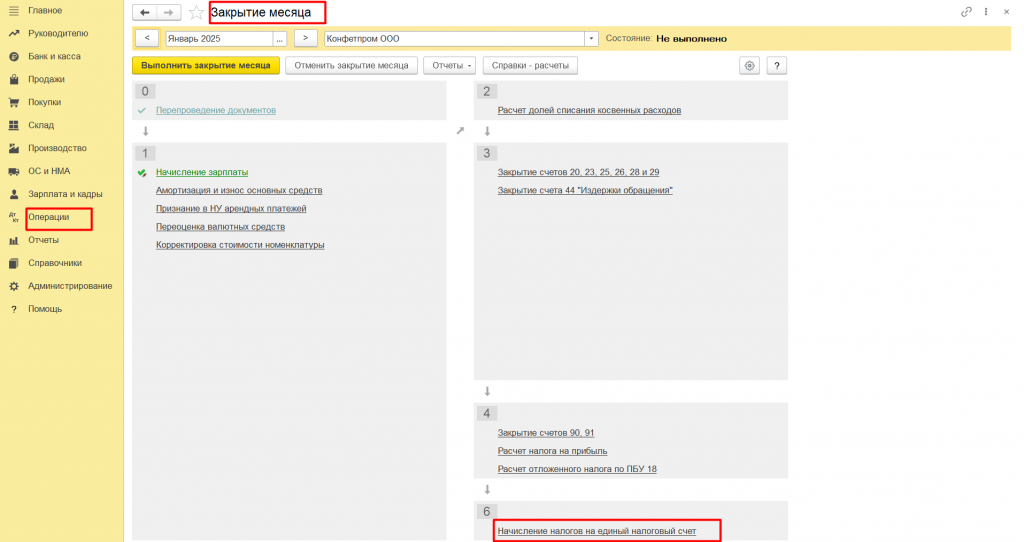Click the Конфетпром ООО organization field
Viewport: 1024px width, 542px height.
coord(454,39)
